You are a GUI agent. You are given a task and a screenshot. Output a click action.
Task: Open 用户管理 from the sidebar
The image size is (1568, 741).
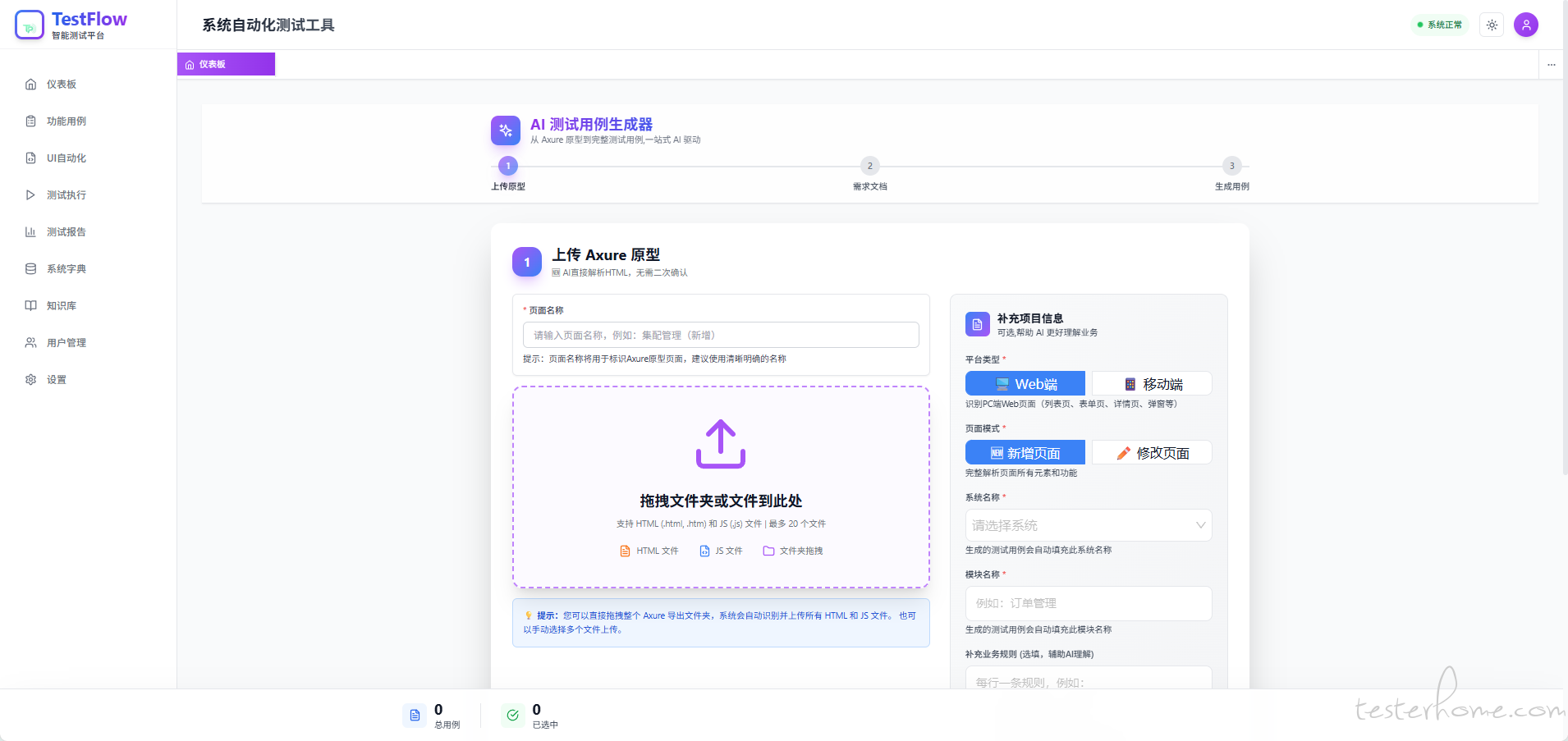point(66,343)
